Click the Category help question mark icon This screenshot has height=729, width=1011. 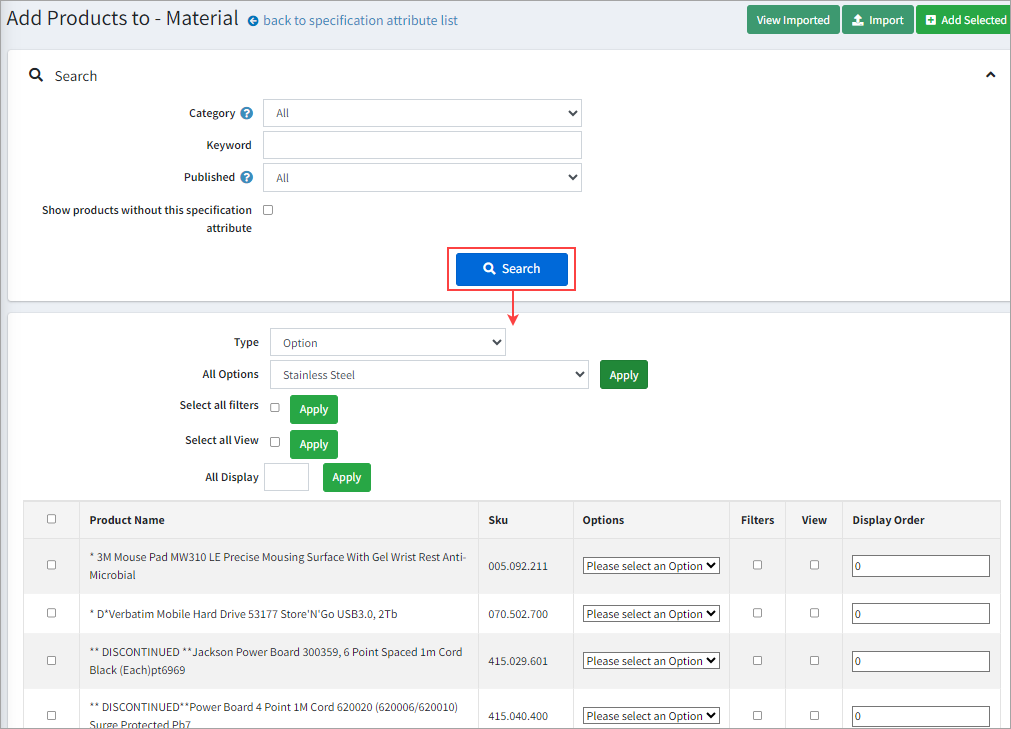coord(246,114)
